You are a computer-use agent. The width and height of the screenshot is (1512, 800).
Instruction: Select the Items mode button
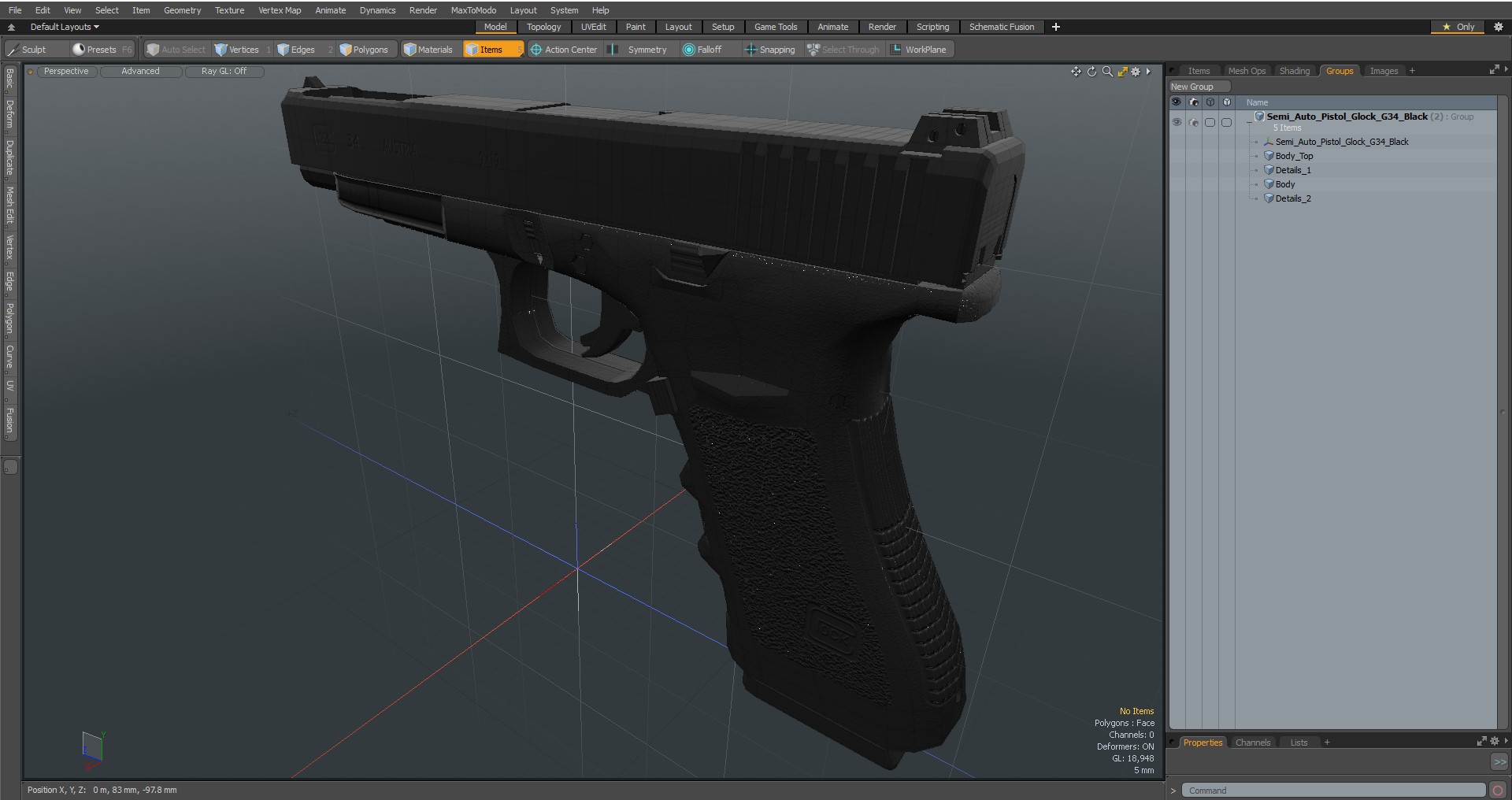pos(492,50)
